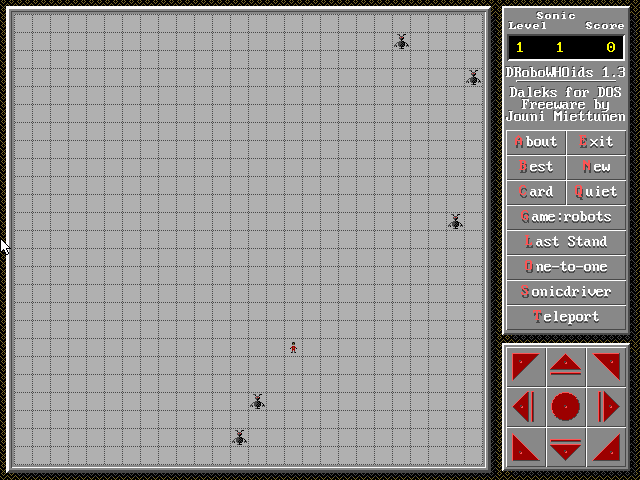640x480 pixels.
Task: Click the 'Daleks for DOS' text
Action: [566, 92]
